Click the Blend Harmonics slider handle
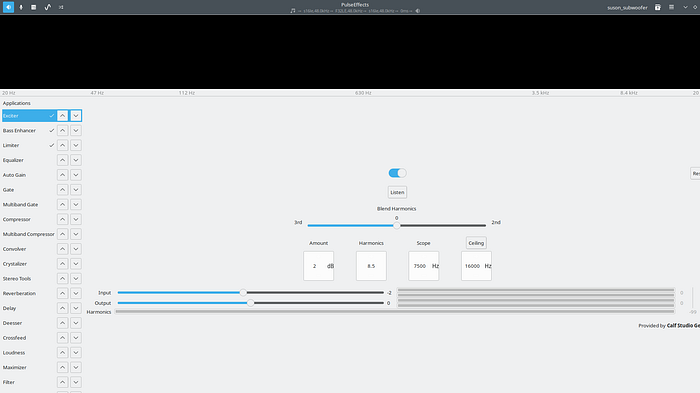 [x=396, y=226]
